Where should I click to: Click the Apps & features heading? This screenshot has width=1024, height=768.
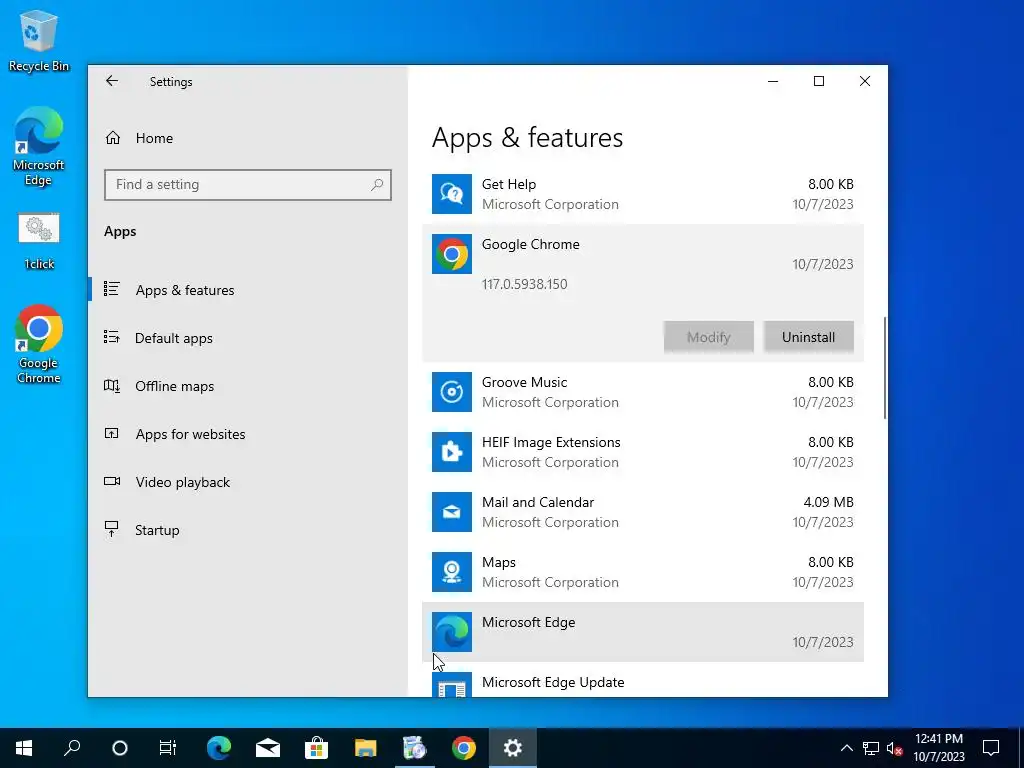[x=528, y=138]
